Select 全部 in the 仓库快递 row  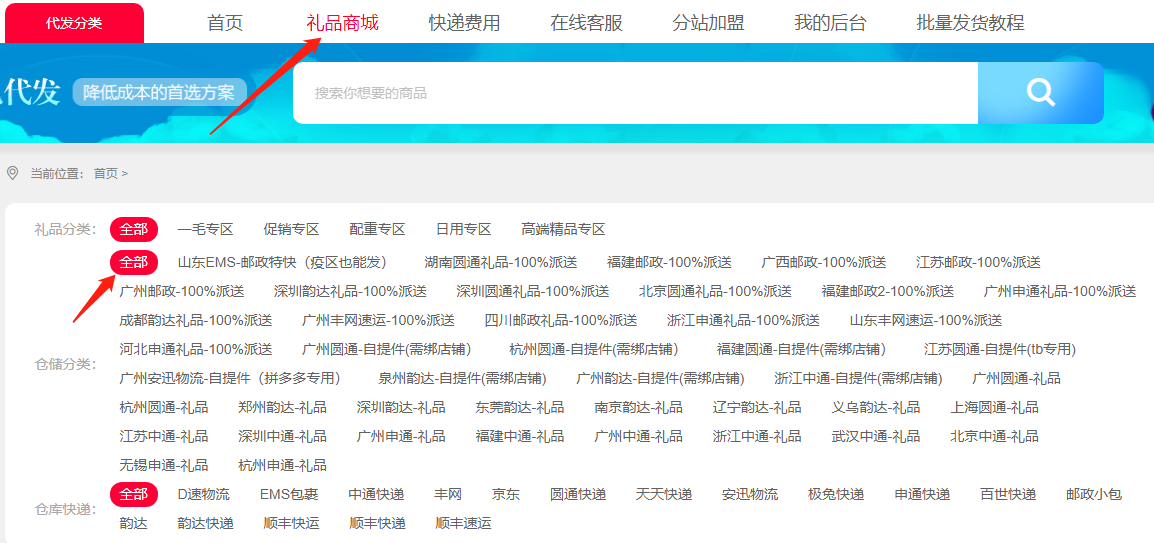click(134, 494)
